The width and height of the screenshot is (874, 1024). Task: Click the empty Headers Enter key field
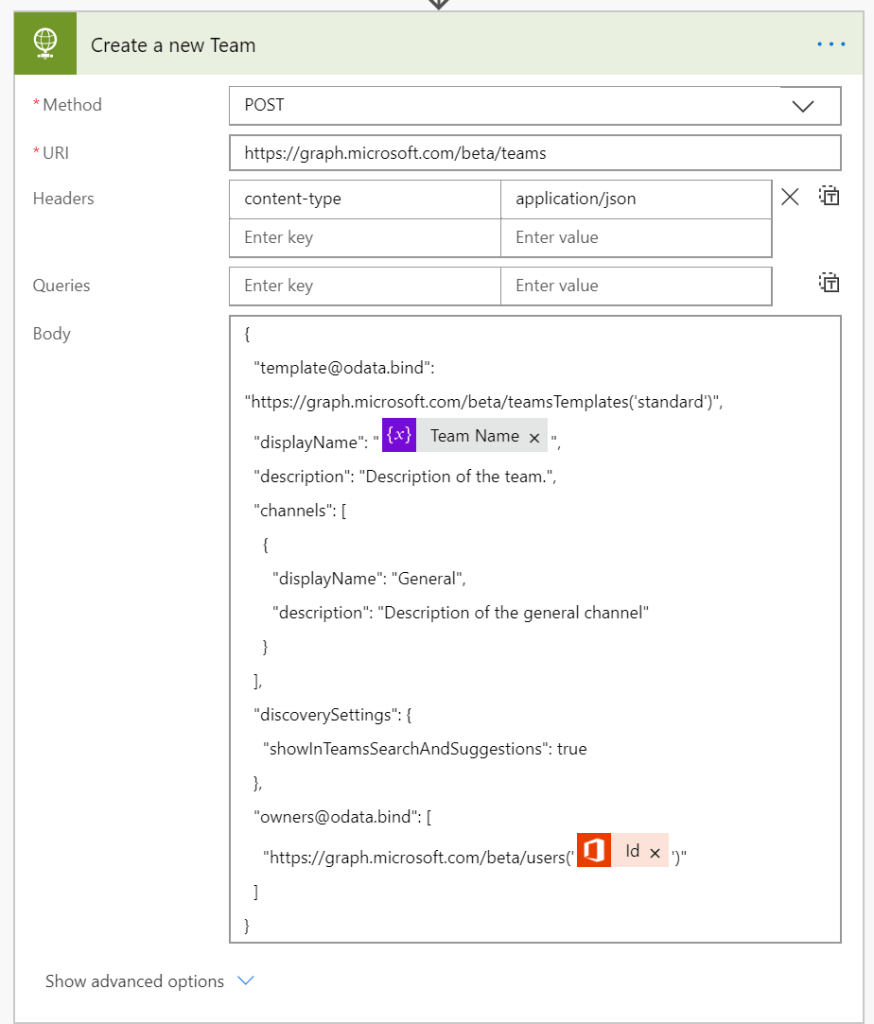point(364,238)
